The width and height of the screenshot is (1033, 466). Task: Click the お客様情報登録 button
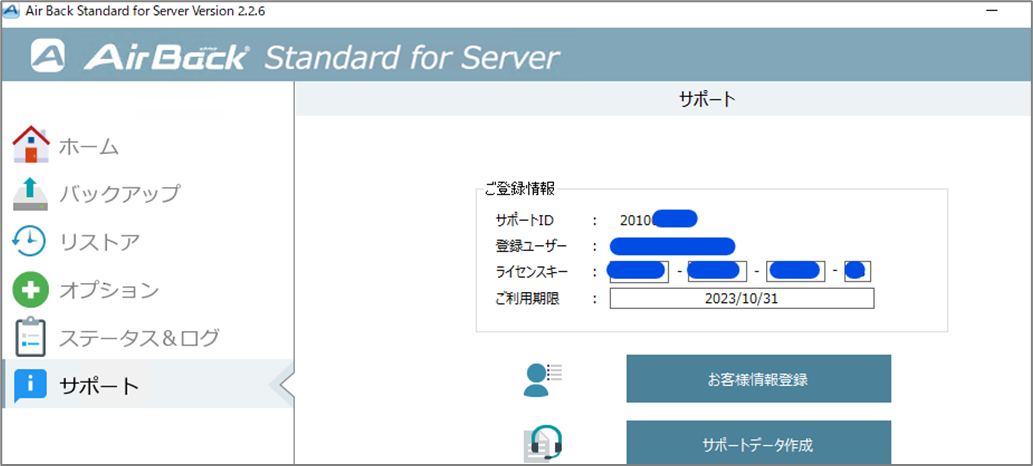[758, 379]
